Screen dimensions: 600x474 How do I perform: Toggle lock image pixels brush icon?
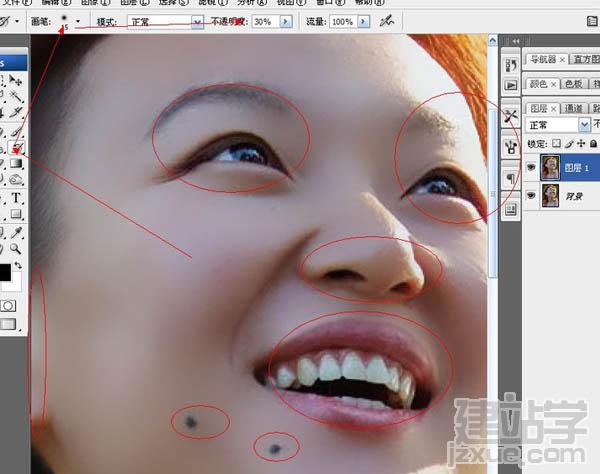(x=569, y=143)
